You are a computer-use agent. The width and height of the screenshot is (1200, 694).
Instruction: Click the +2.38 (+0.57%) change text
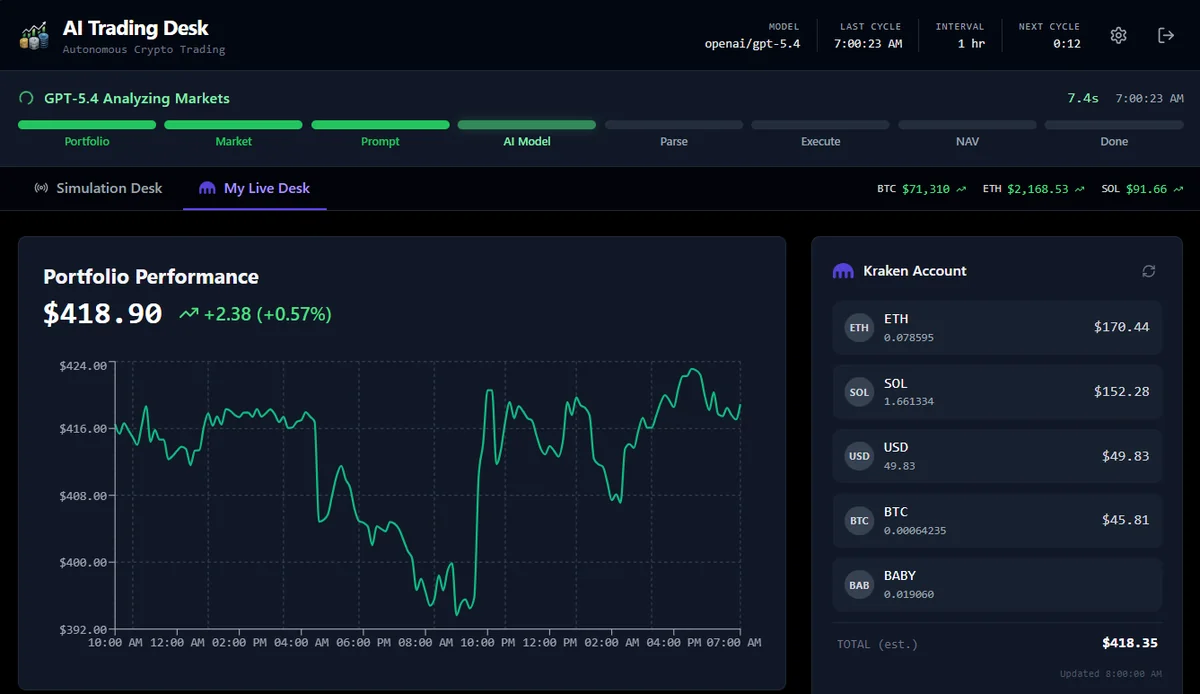pyautogui.click(x=267, y=314)
